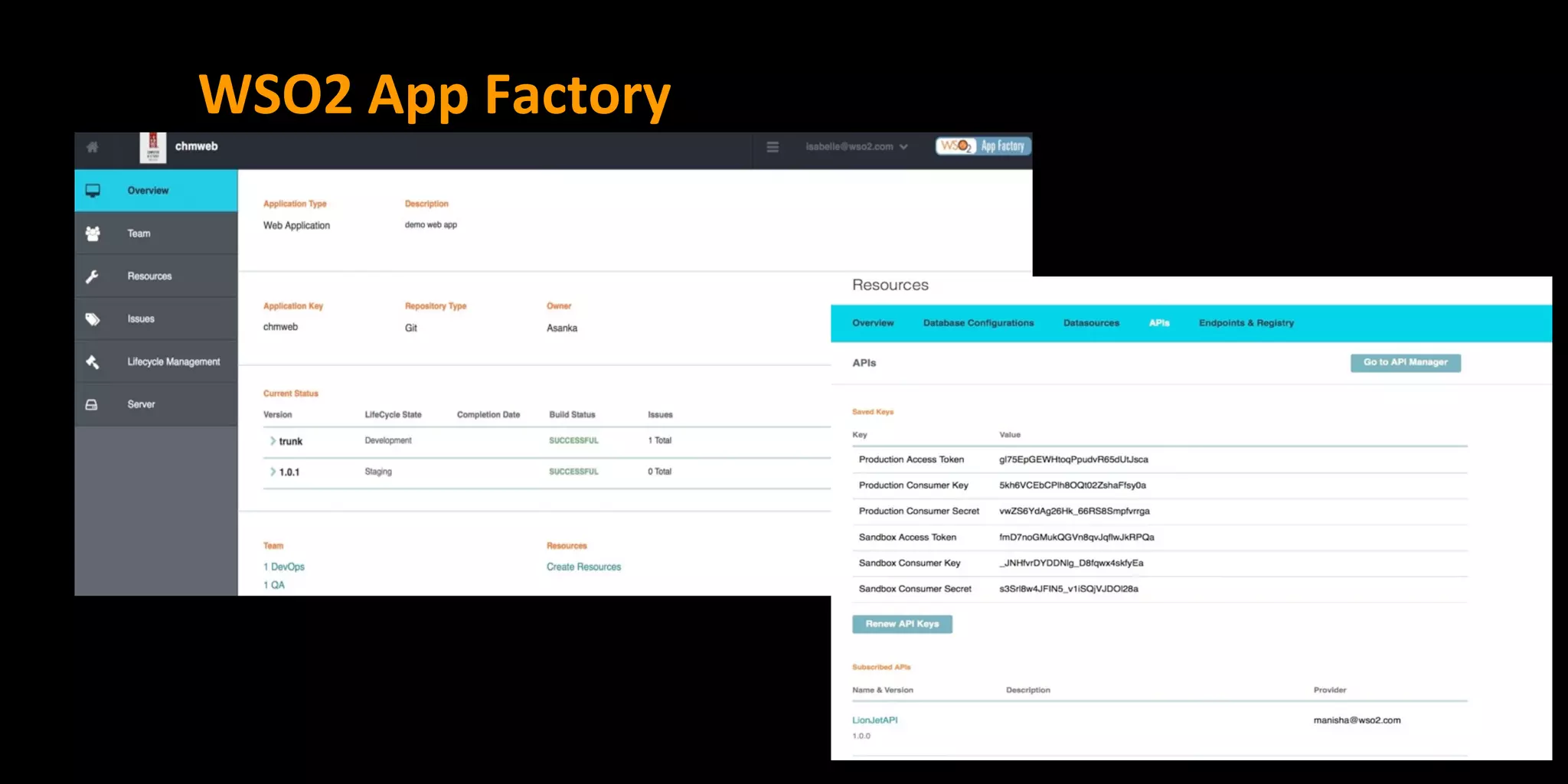This screenshot has height=784, width=1568.
Task: Switch to Endpoints & Registry tab
Action: click(x=1246, y=323)
